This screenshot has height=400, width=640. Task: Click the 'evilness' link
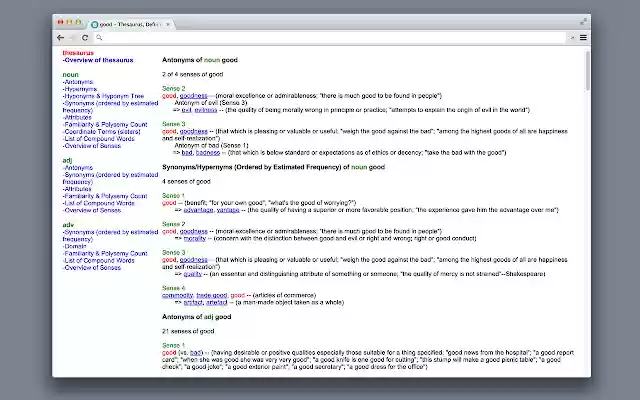pyautogui.click(x=206, y=110)
